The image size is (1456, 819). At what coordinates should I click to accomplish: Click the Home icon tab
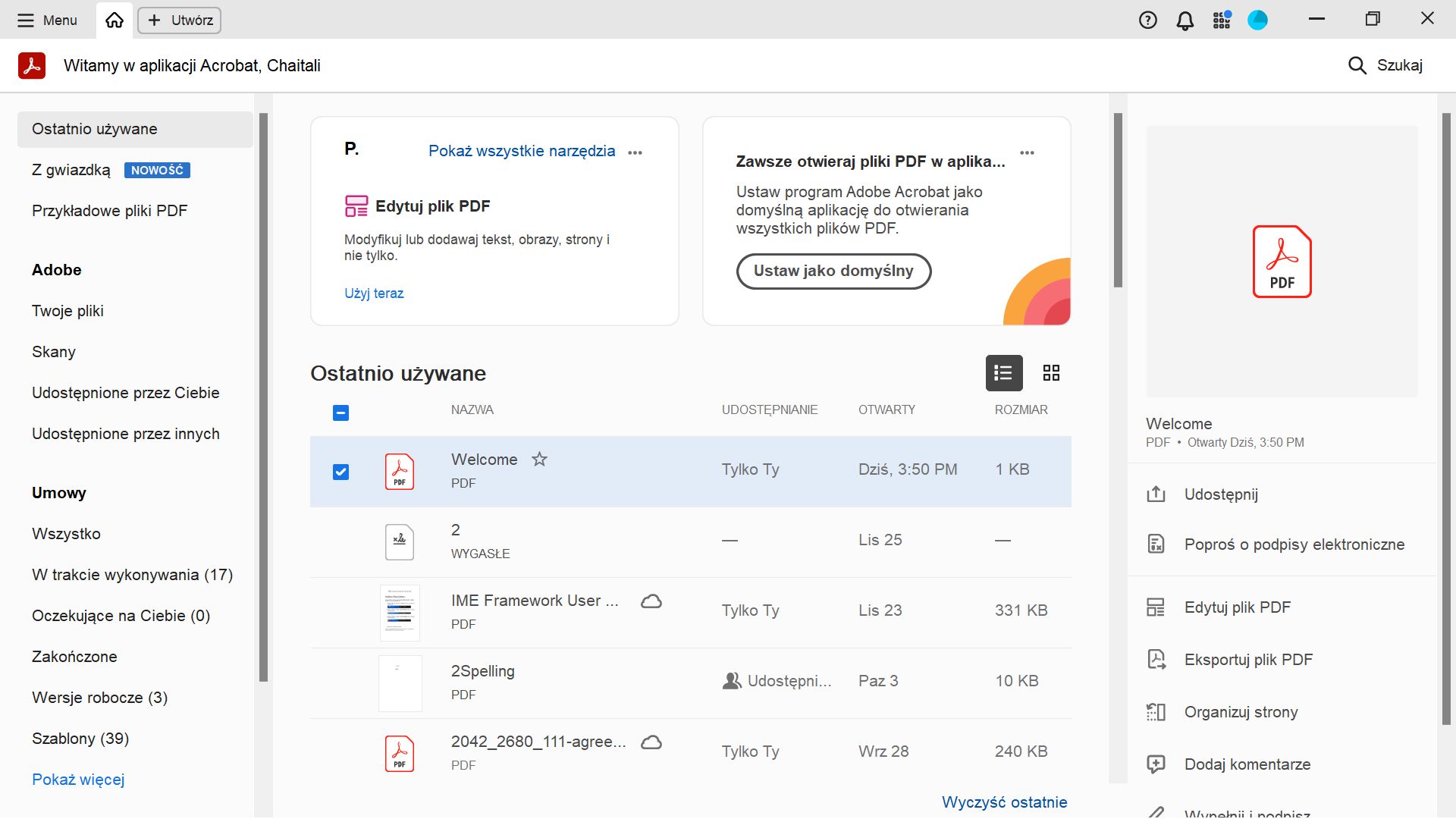click(x=115, y=20)
